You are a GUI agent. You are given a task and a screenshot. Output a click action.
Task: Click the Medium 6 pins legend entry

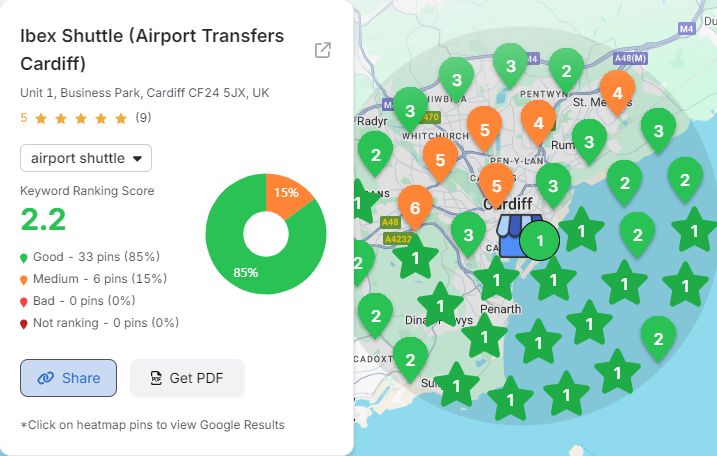[x=94, y=278]
